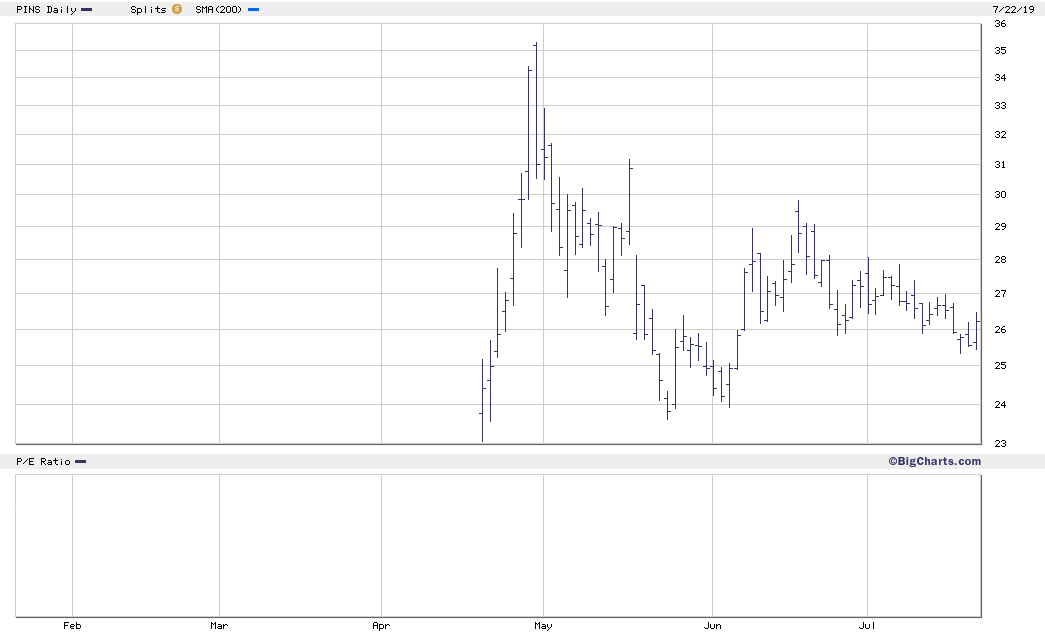This screenshot has height=635, width=1045.
Task: Click the '35' price axis label
Action: (1000, 51)
